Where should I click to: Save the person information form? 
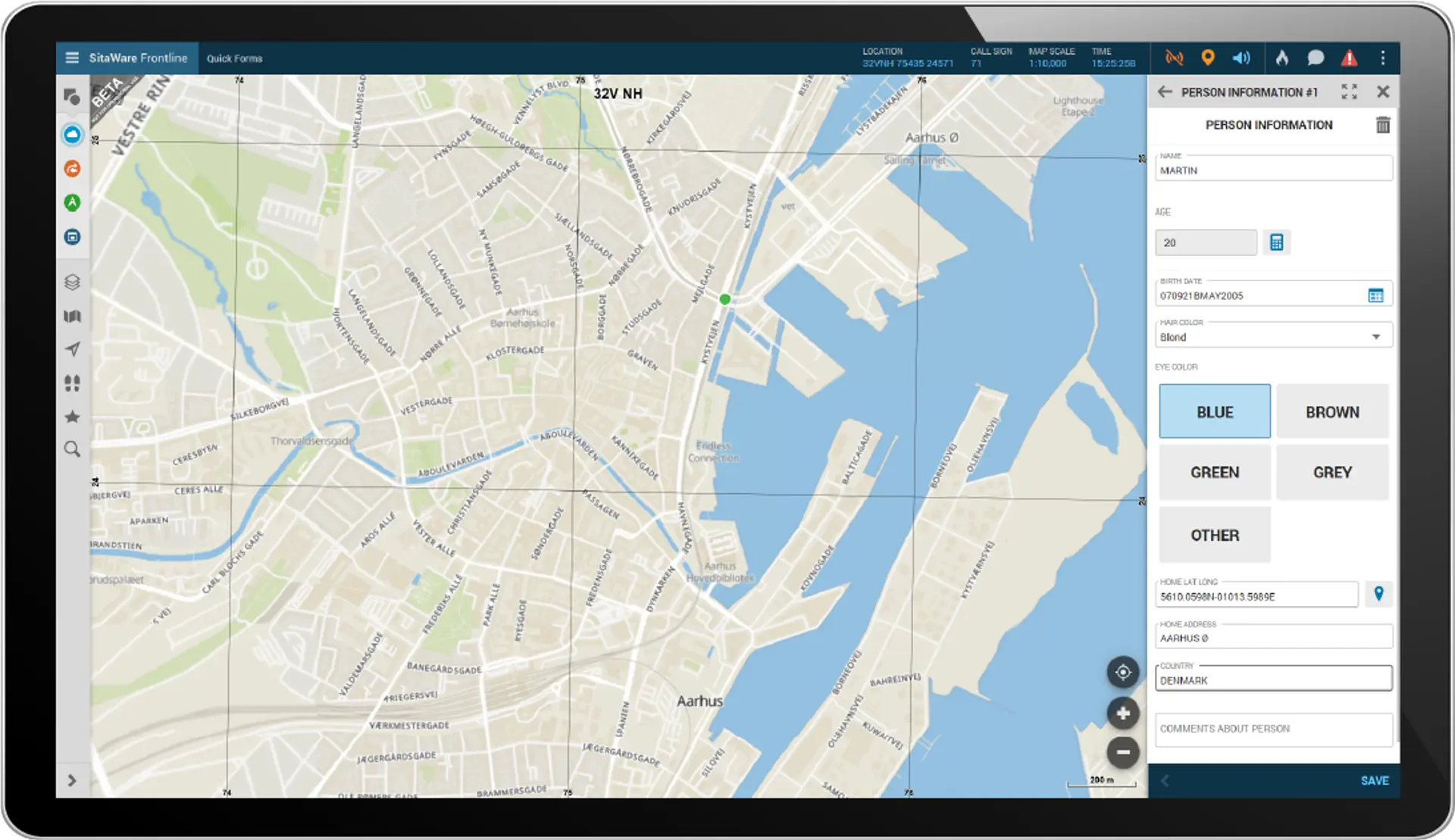point(1375,780)
